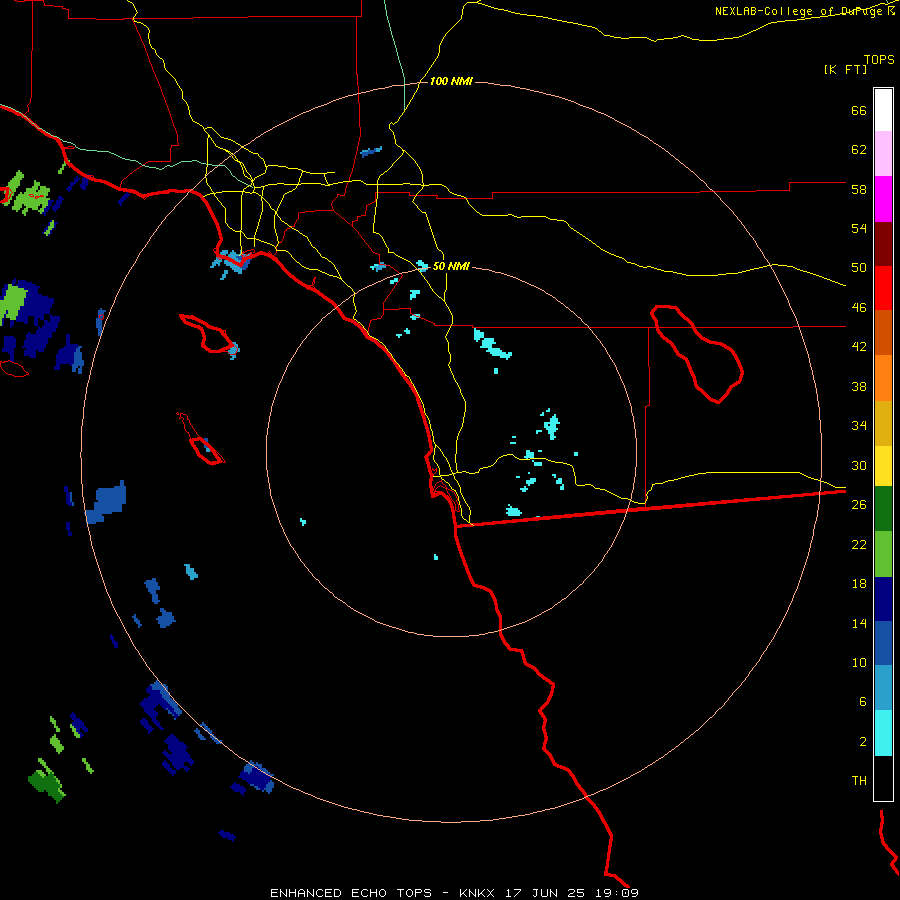Click the dark orange legend swatch
The height and width of the screenshot is (900, 900).
coord(883,333)
